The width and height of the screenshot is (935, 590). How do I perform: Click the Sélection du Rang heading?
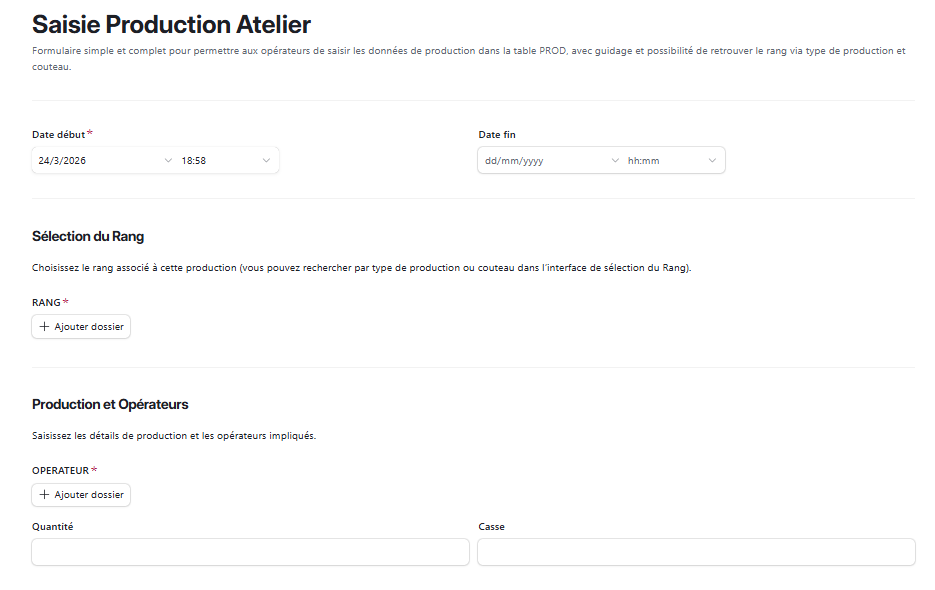point(88,237)
